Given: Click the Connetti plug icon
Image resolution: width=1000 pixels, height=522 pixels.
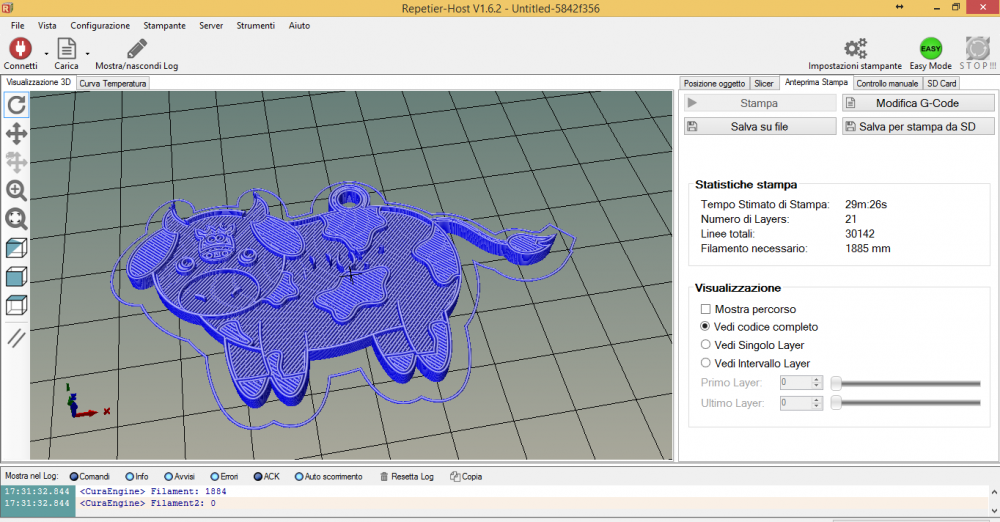Looking at the screenshot, I should (20, 48).
